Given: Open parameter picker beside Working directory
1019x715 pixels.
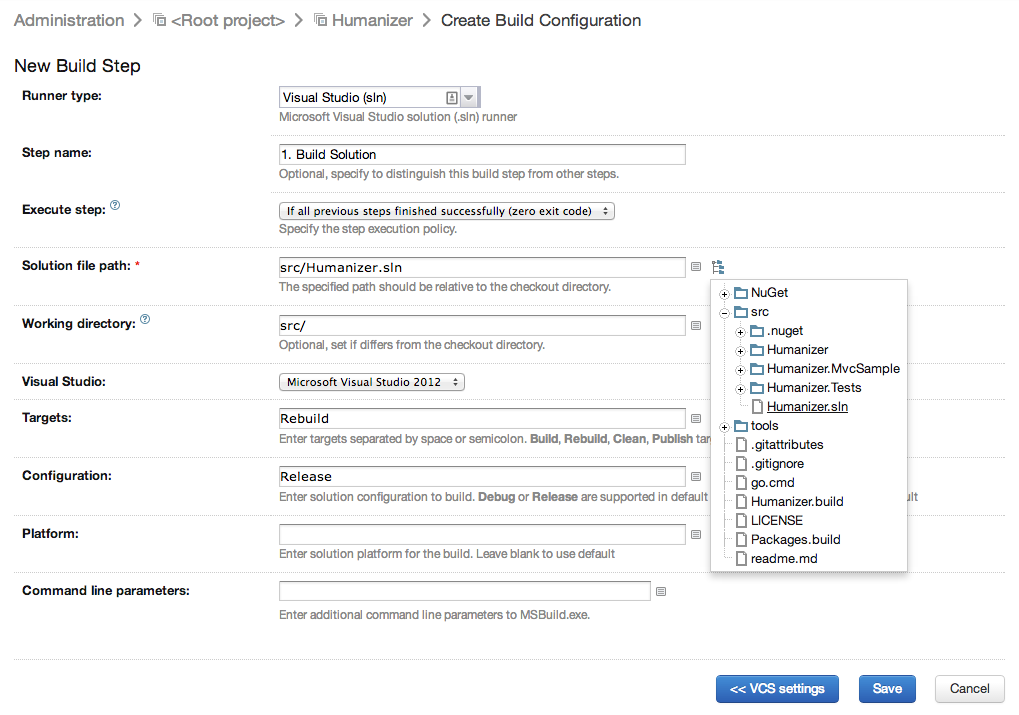Looking at the screenshot, I should click(x=696, y=326).
